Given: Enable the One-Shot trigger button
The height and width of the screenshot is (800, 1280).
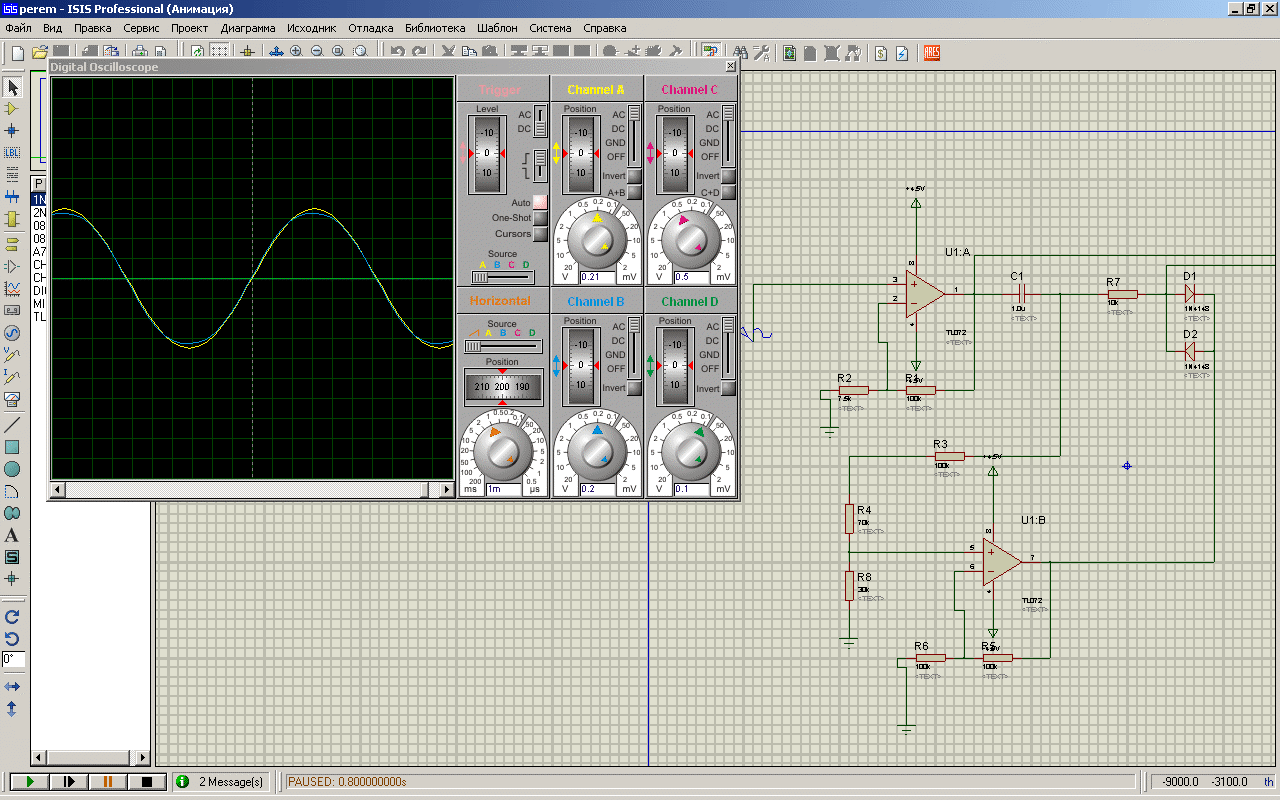Looking at the screenshot, I should (540, 218).
